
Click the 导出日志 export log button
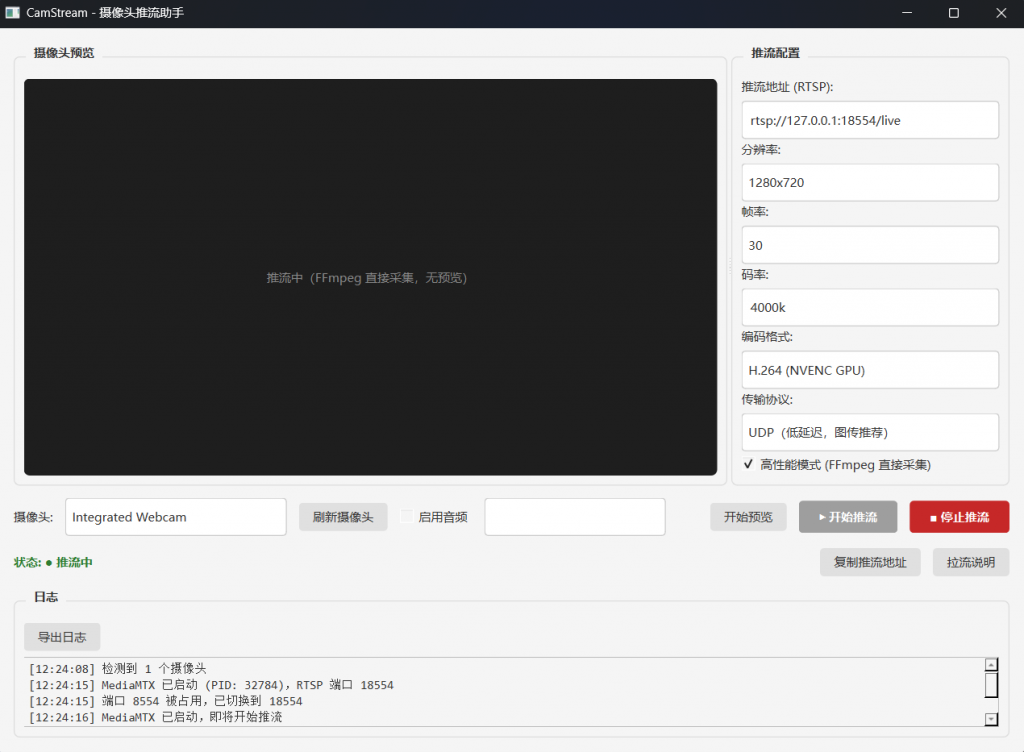pos(62,637)
